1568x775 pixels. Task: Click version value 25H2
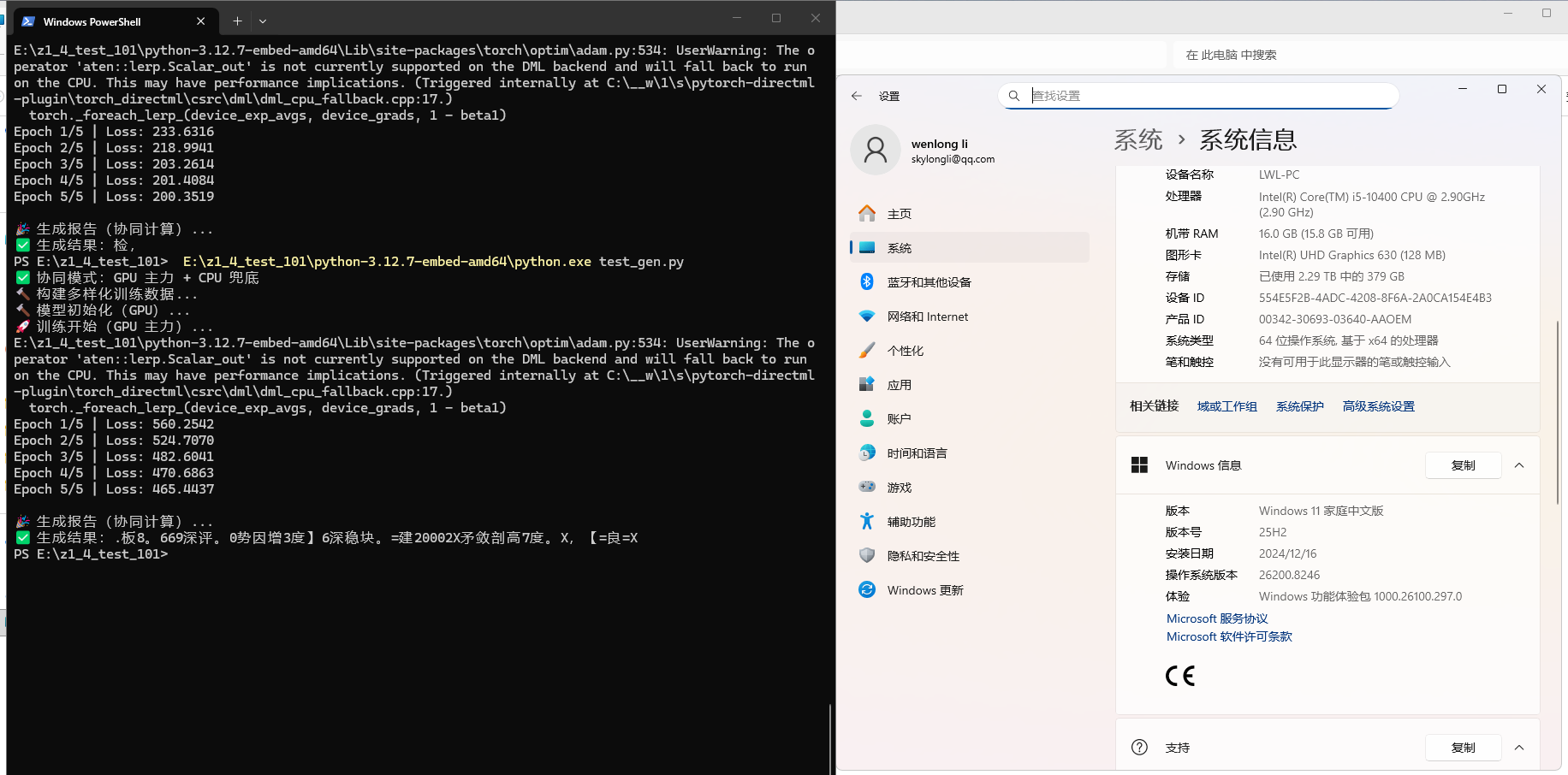[x=1273, y=532]
